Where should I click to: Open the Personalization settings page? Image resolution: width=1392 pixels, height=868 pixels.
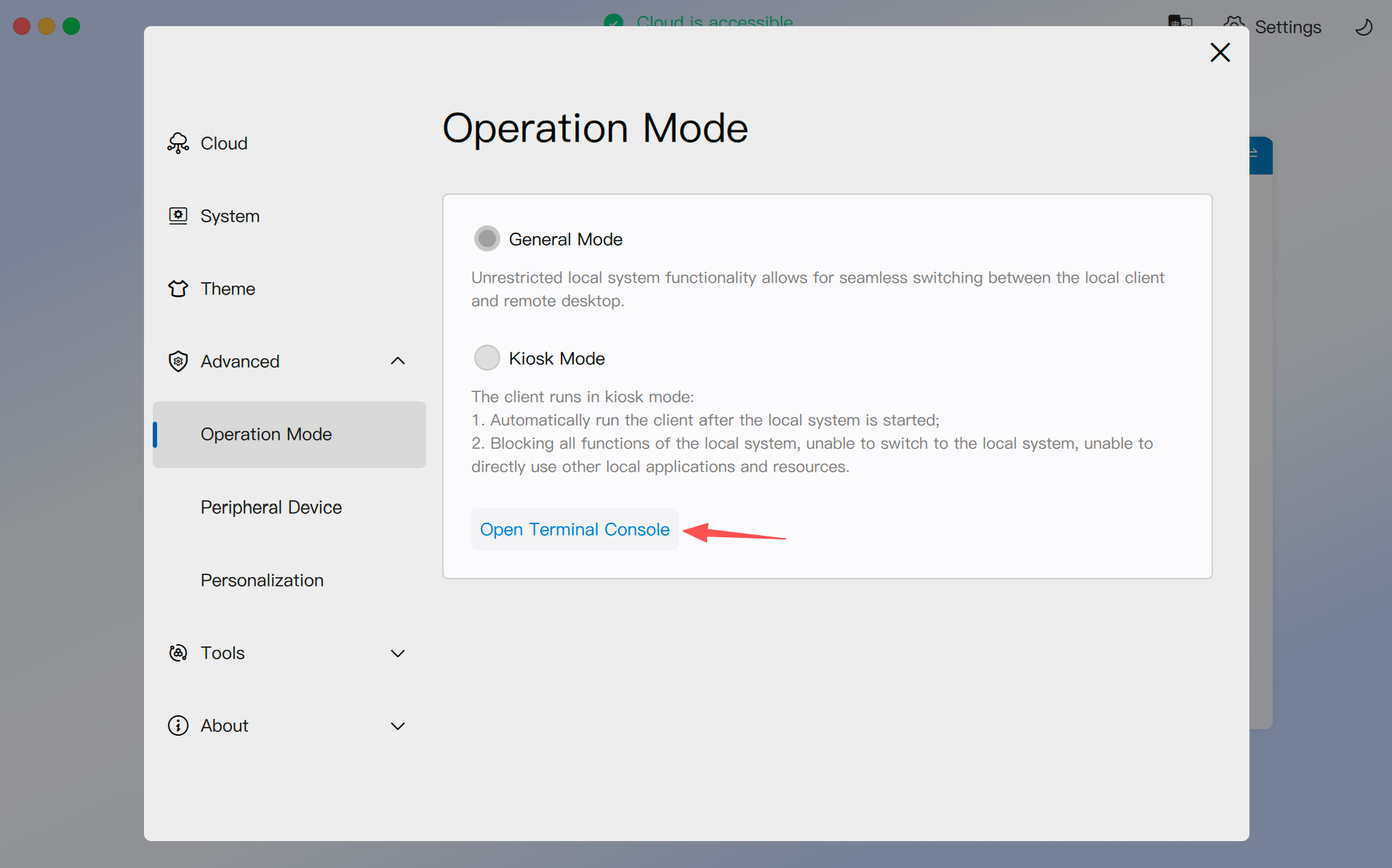point(262,580)
